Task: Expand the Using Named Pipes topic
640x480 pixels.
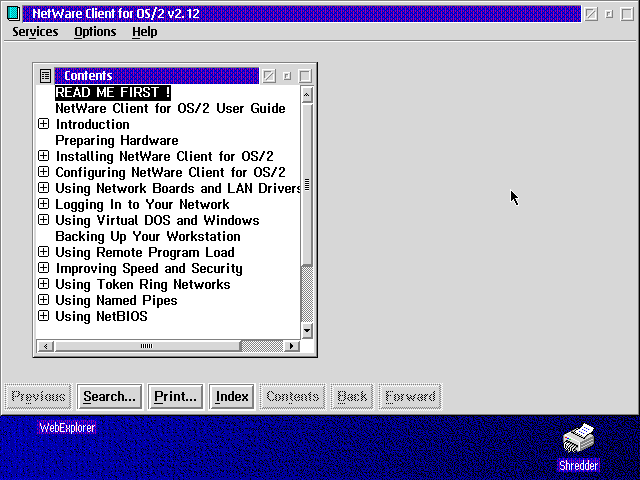Action: pyautogui.click(x=43, y=300)
